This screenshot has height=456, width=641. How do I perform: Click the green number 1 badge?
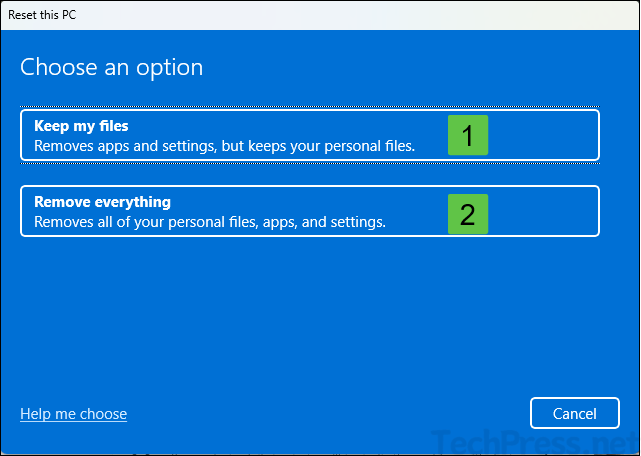click(467, 135)
